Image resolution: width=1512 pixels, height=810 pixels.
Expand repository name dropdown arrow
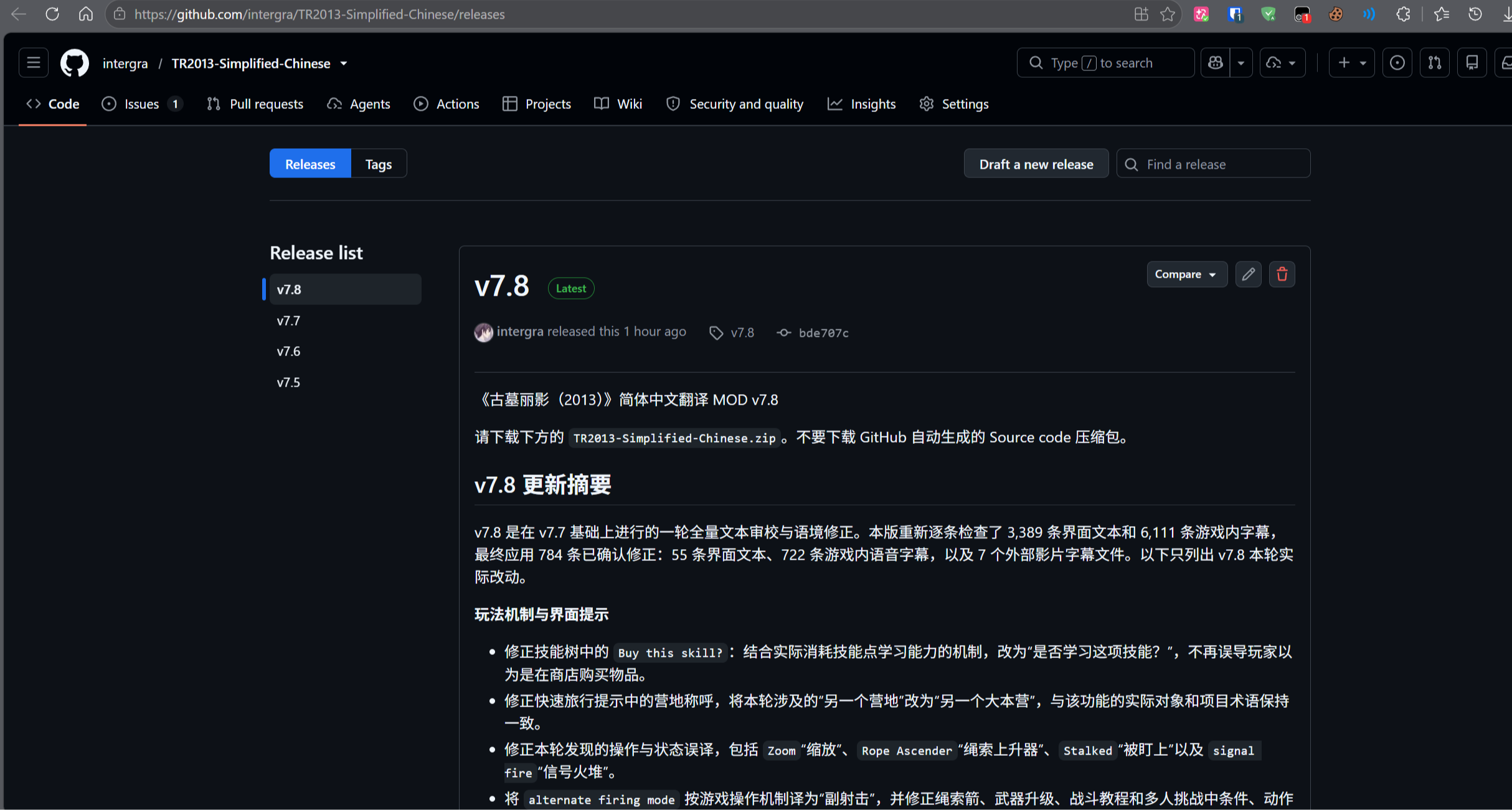[344, 64]
